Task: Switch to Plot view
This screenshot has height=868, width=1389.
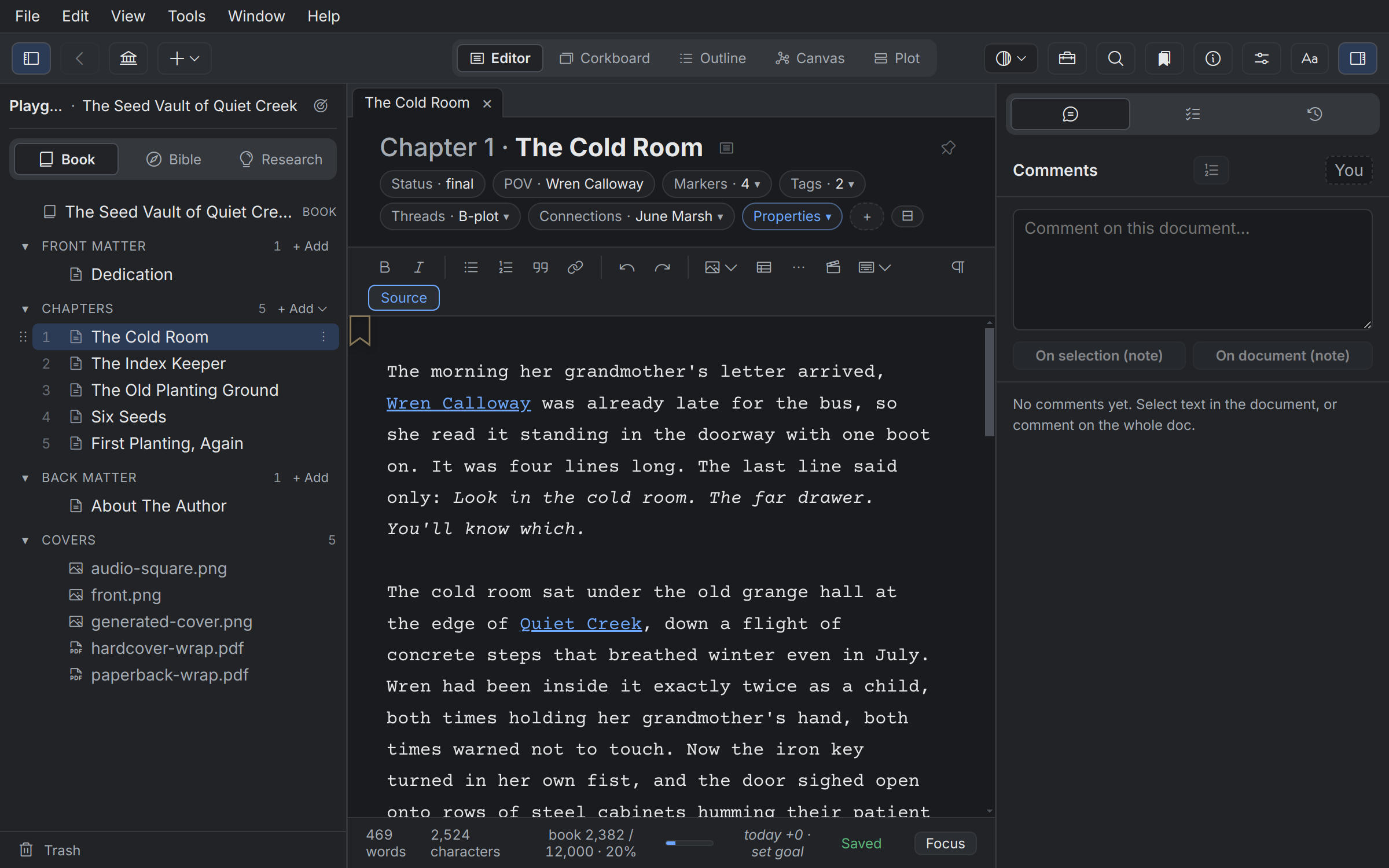Action: click(897, 58)
